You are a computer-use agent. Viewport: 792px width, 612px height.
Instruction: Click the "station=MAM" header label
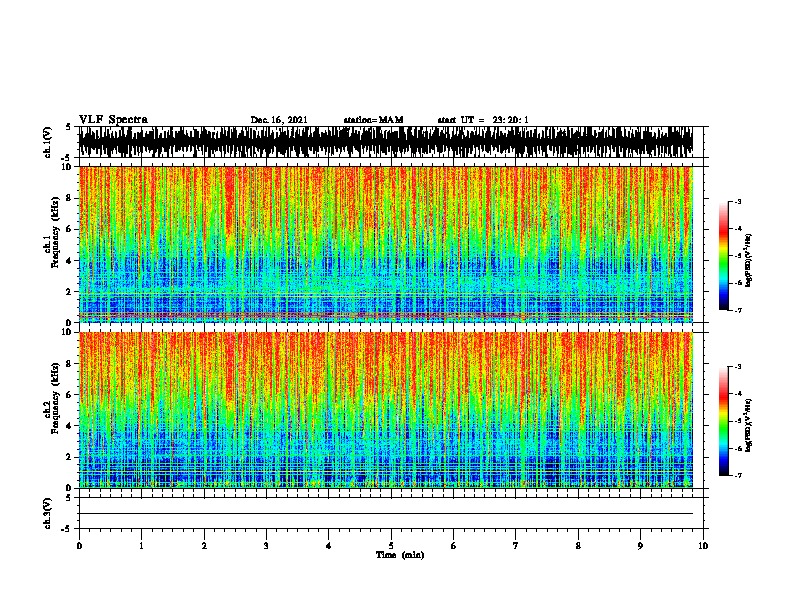tap(373, 120)
